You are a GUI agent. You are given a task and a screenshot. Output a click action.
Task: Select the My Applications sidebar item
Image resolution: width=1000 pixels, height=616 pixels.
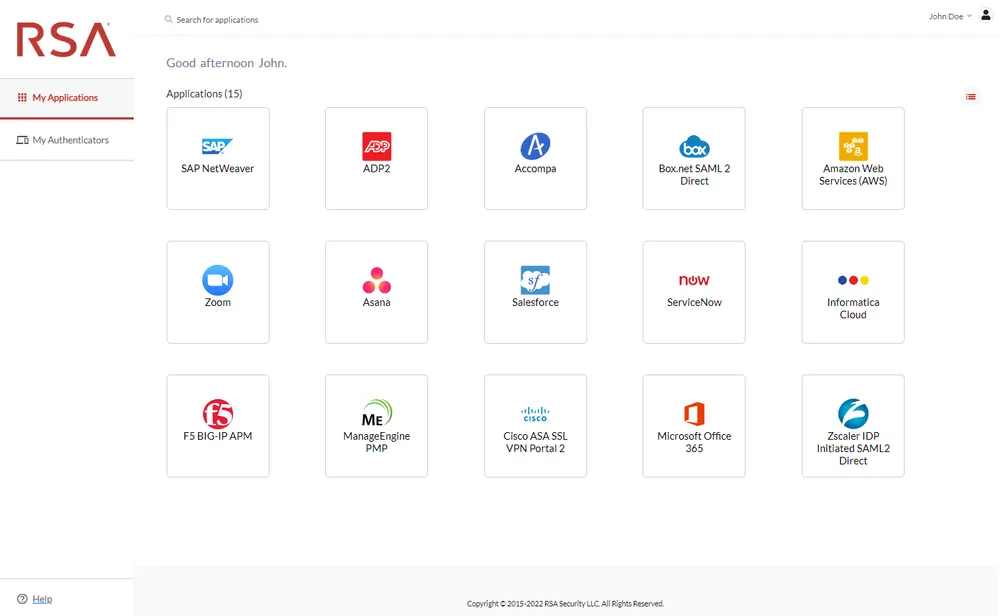(x=67, y=98)
